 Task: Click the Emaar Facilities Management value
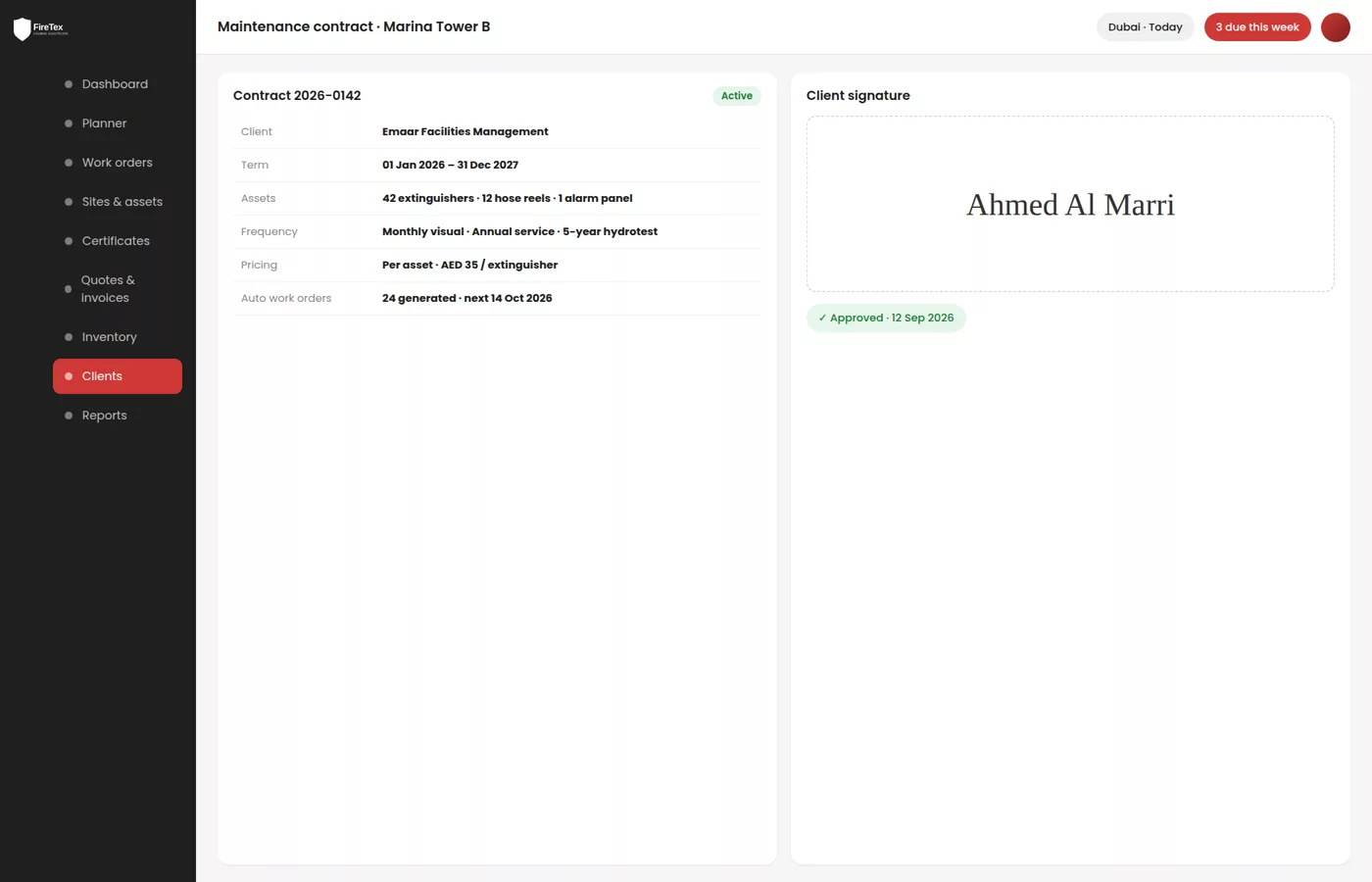(x=465, y=131)
